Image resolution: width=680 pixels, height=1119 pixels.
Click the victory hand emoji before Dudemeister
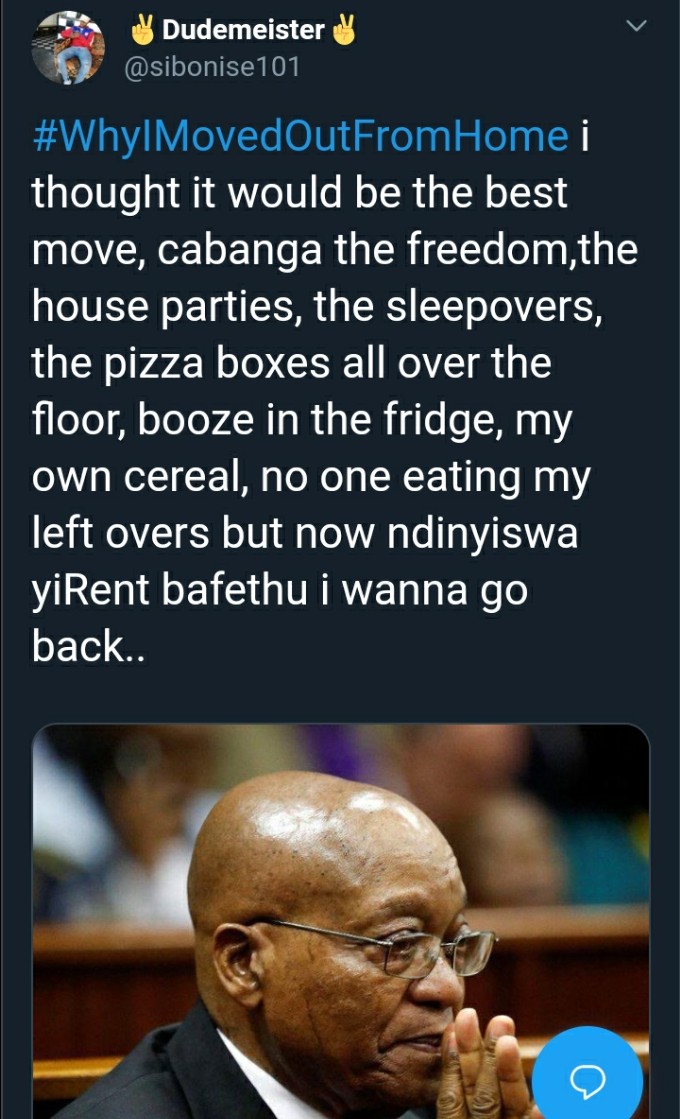tap(143, 29)
